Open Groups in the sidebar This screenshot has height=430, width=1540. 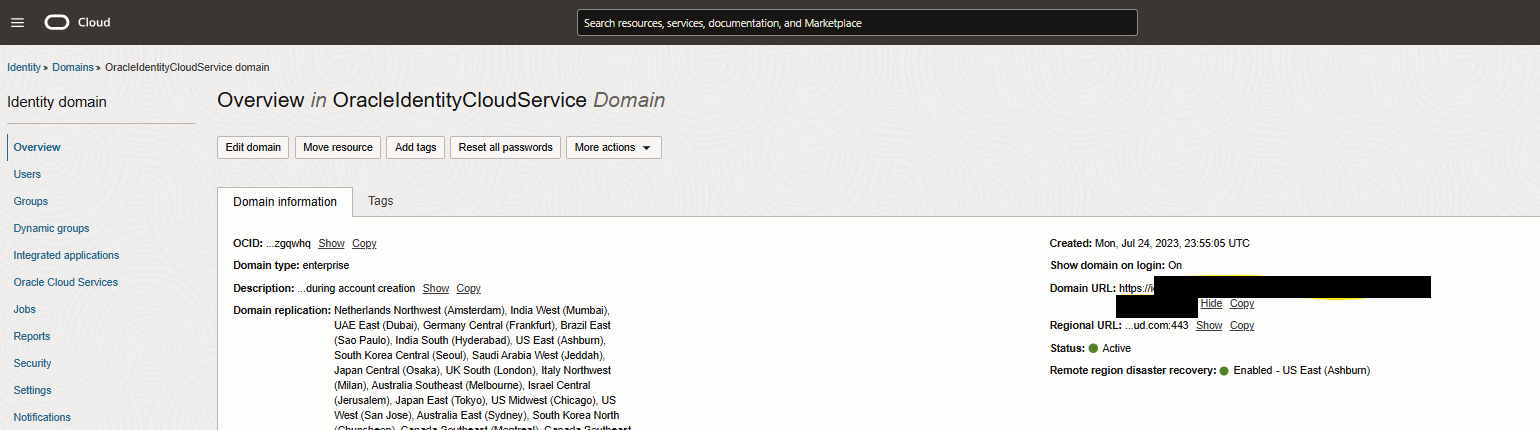[30, 201]
